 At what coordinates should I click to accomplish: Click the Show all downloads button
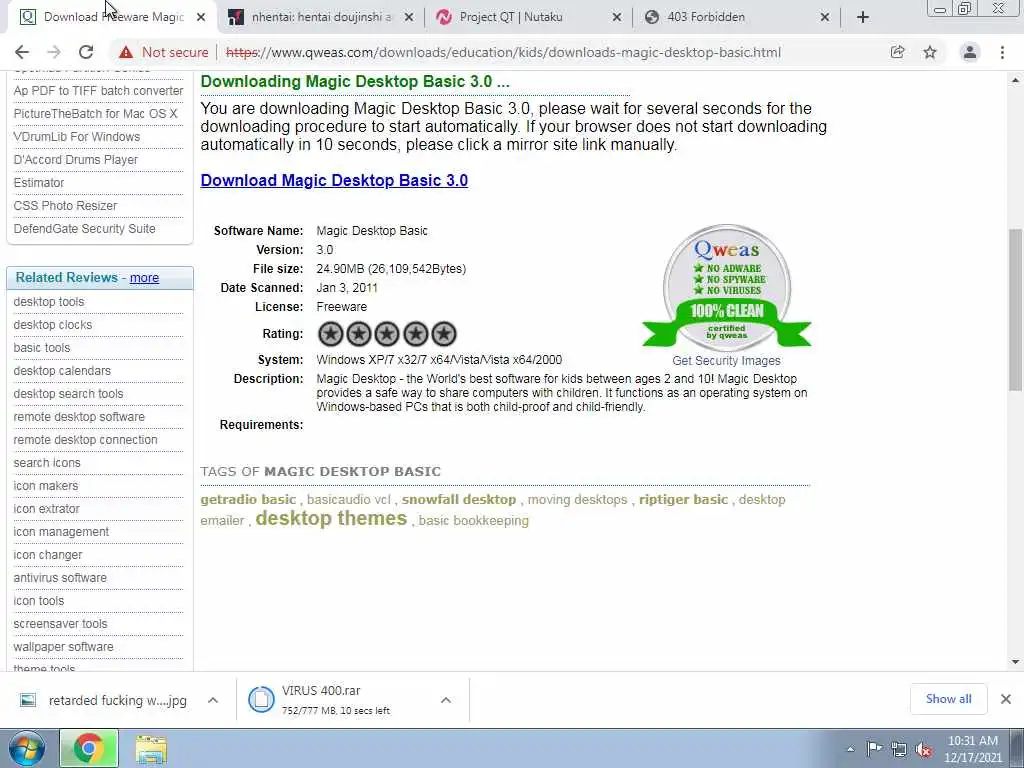948,699
